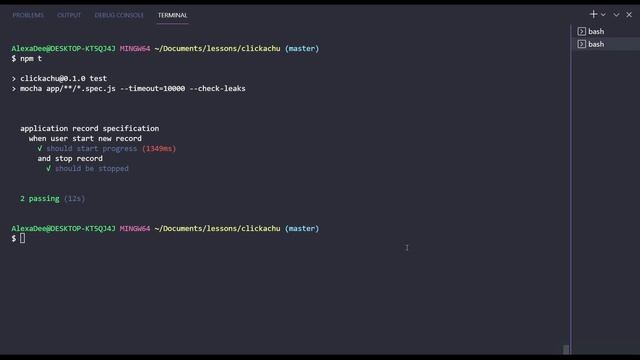The width and height of the screenshot is (640, 360).
Task: Click the mocha command output line
Action: (x=133, y=89)
